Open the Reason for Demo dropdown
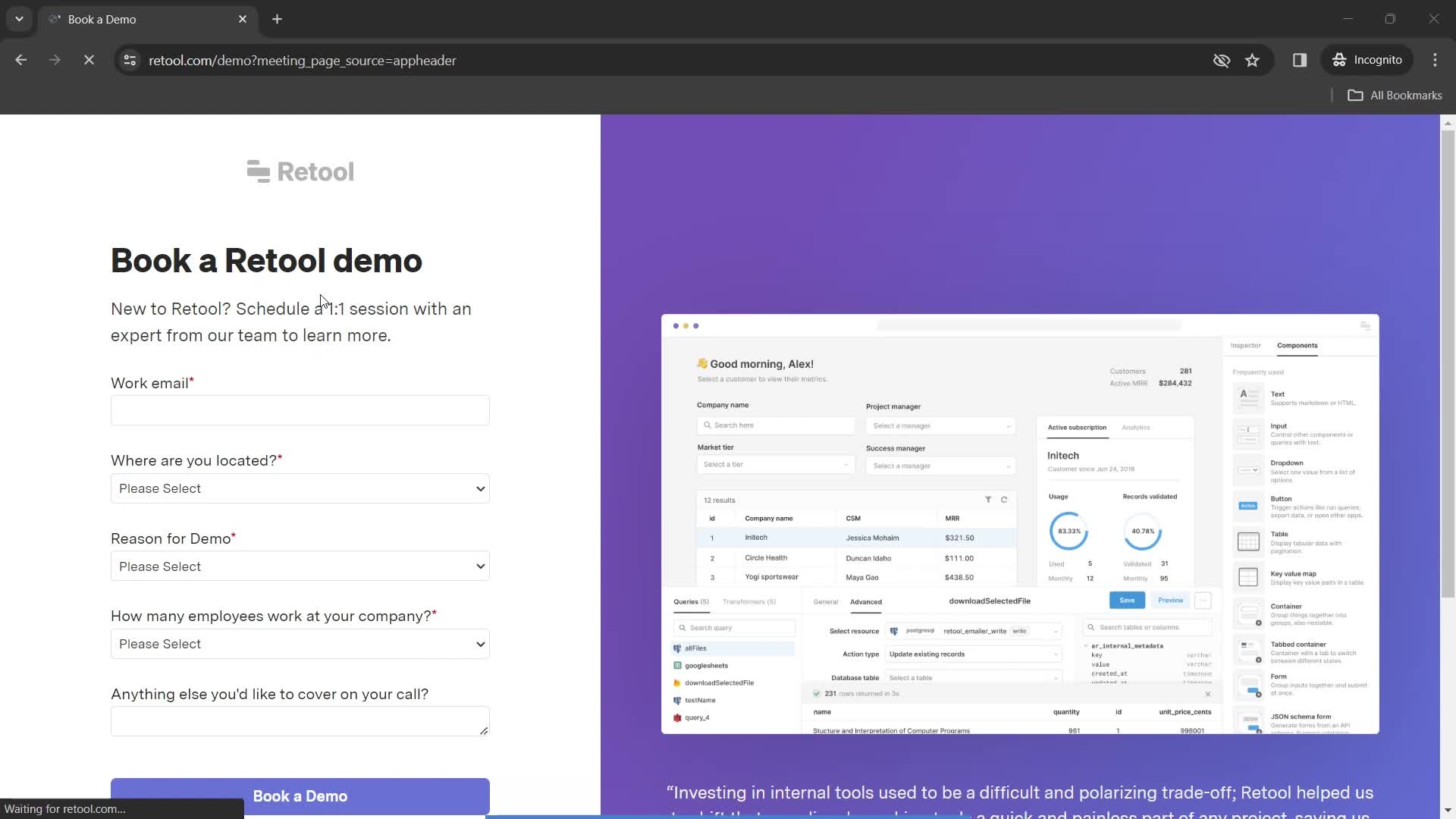This screenshot has width=1456, height=819. (300, 566)
